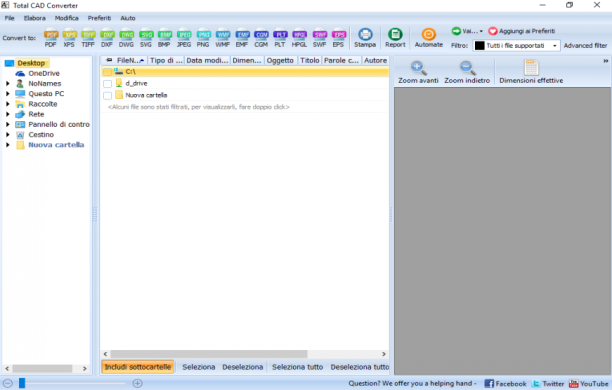Image resolution: width=612 pixels, height=390 pixels.
Task: Convert to SVG icon
Action: point(146,38)
